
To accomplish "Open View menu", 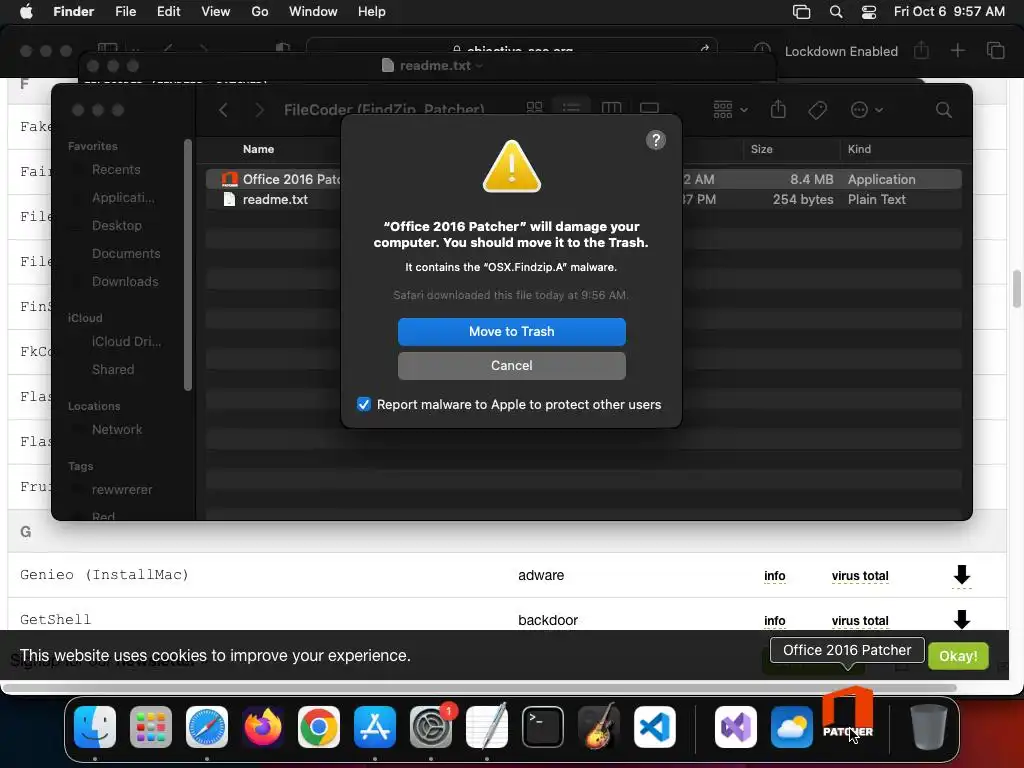I will pyautogui.click(x=216, y=12).
